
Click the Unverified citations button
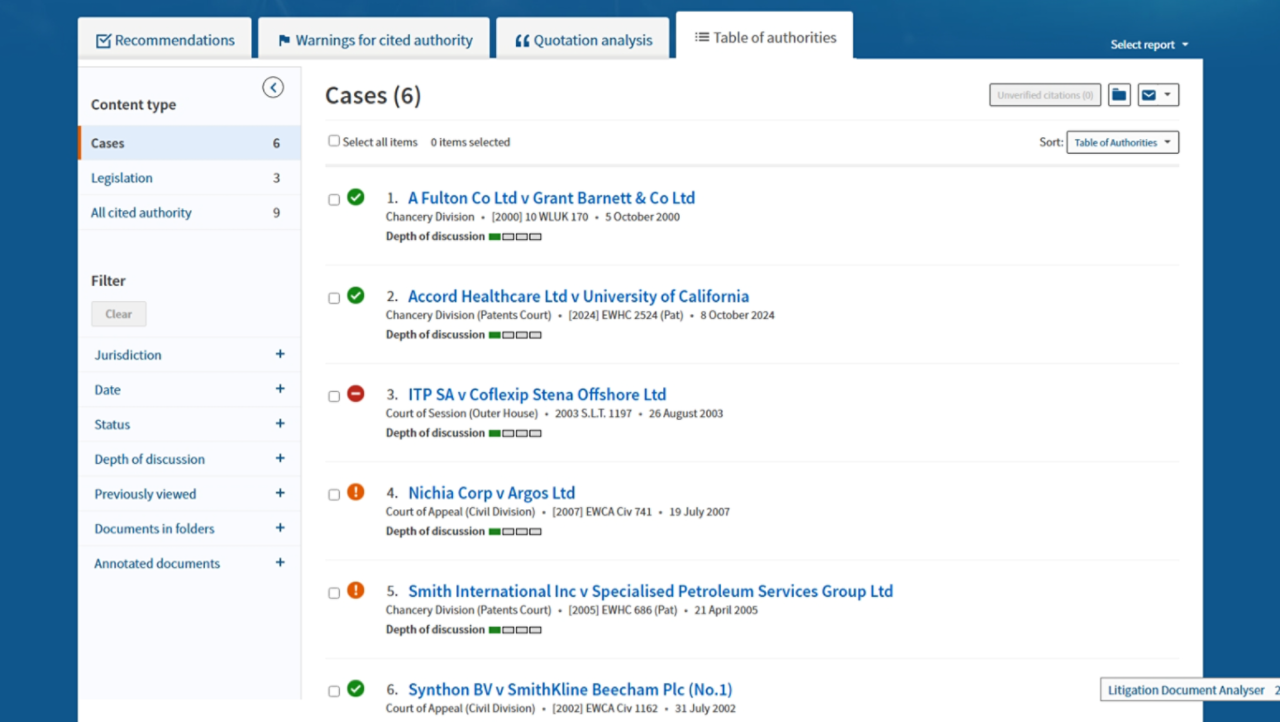tap(1045, 95)
